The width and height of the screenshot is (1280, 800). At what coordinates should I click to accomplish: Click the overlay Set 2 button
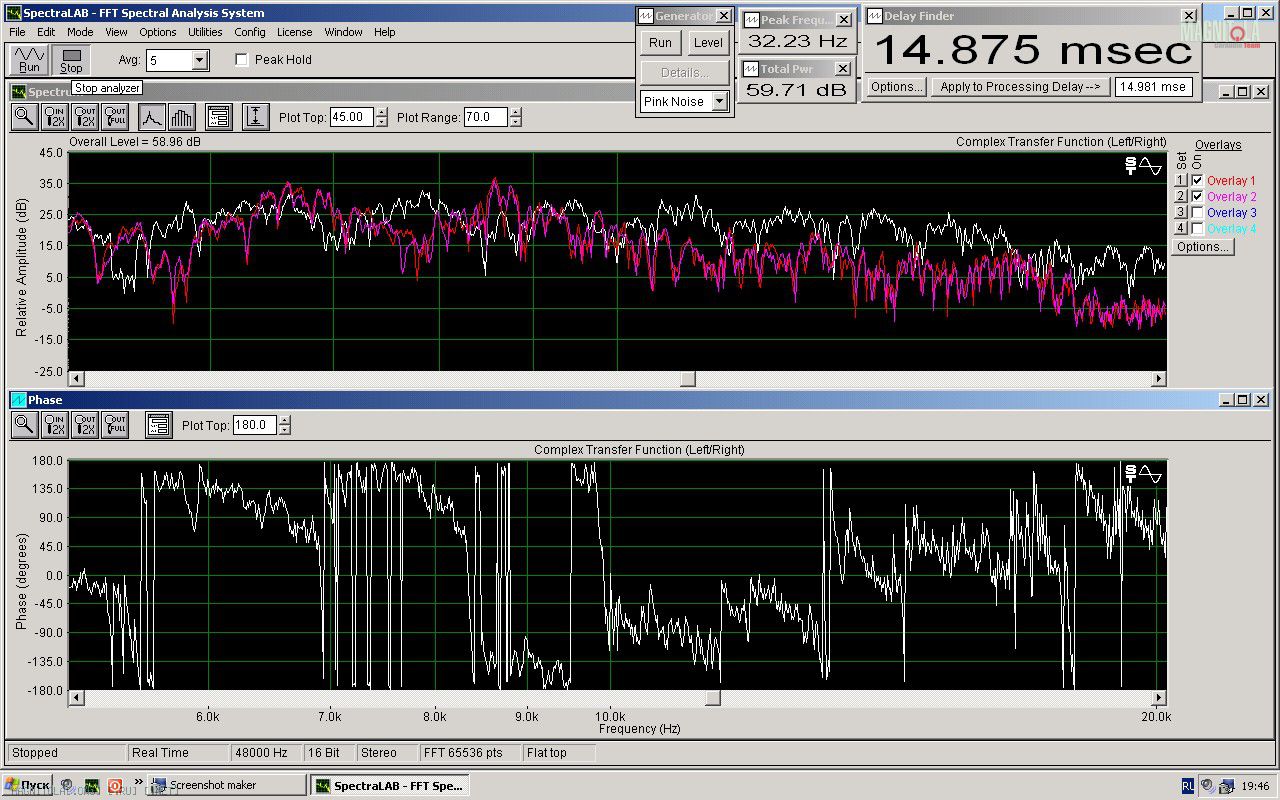1180,197
